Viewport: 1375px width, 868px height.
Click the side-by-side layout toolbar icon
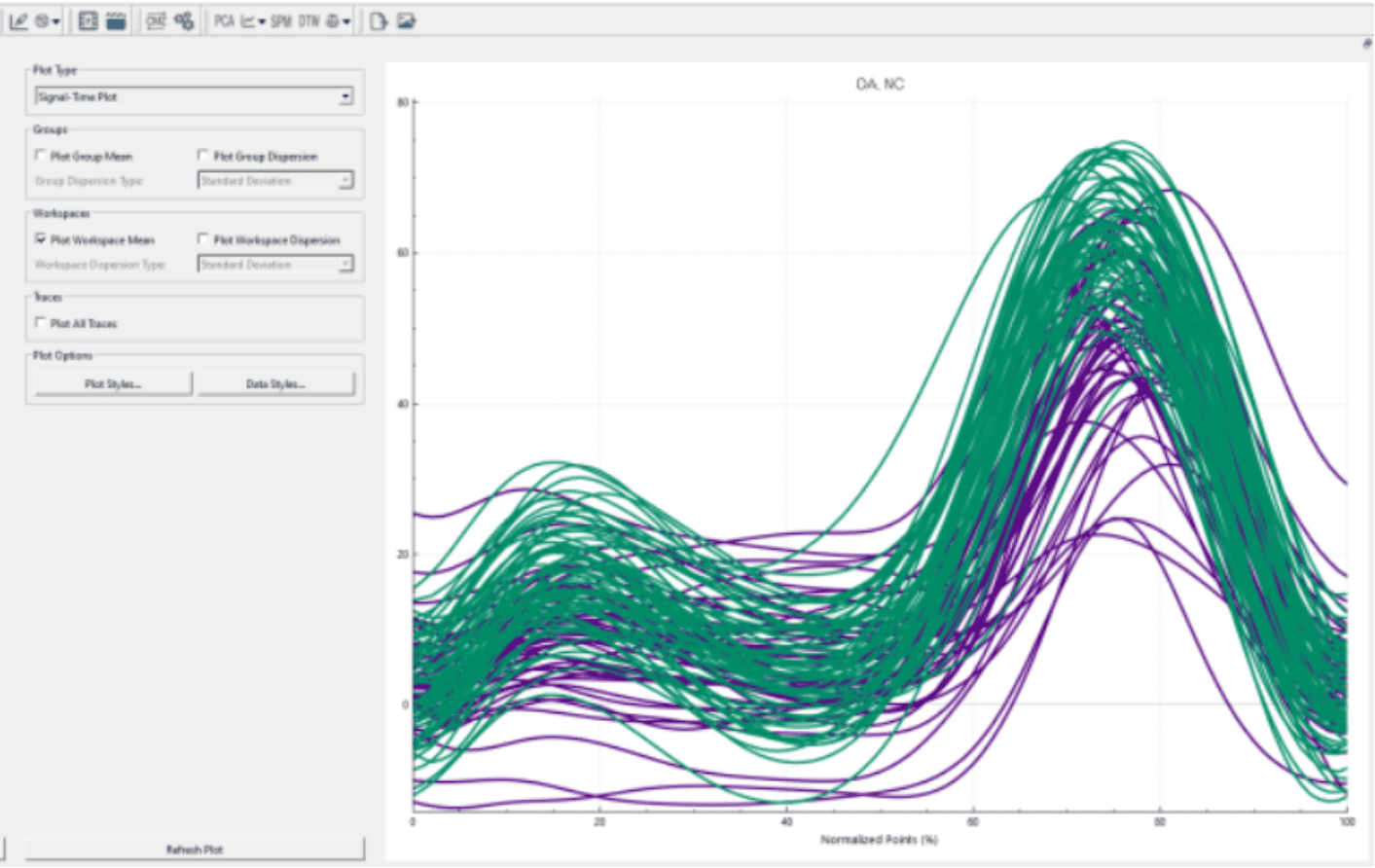point(88,20)
